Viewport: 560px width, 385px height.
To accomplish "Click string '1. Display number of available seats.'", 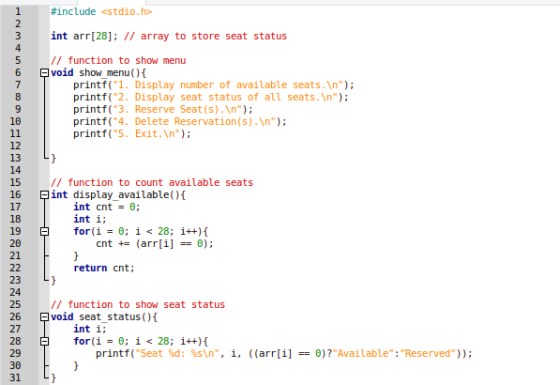I will [x=228, y=85].
